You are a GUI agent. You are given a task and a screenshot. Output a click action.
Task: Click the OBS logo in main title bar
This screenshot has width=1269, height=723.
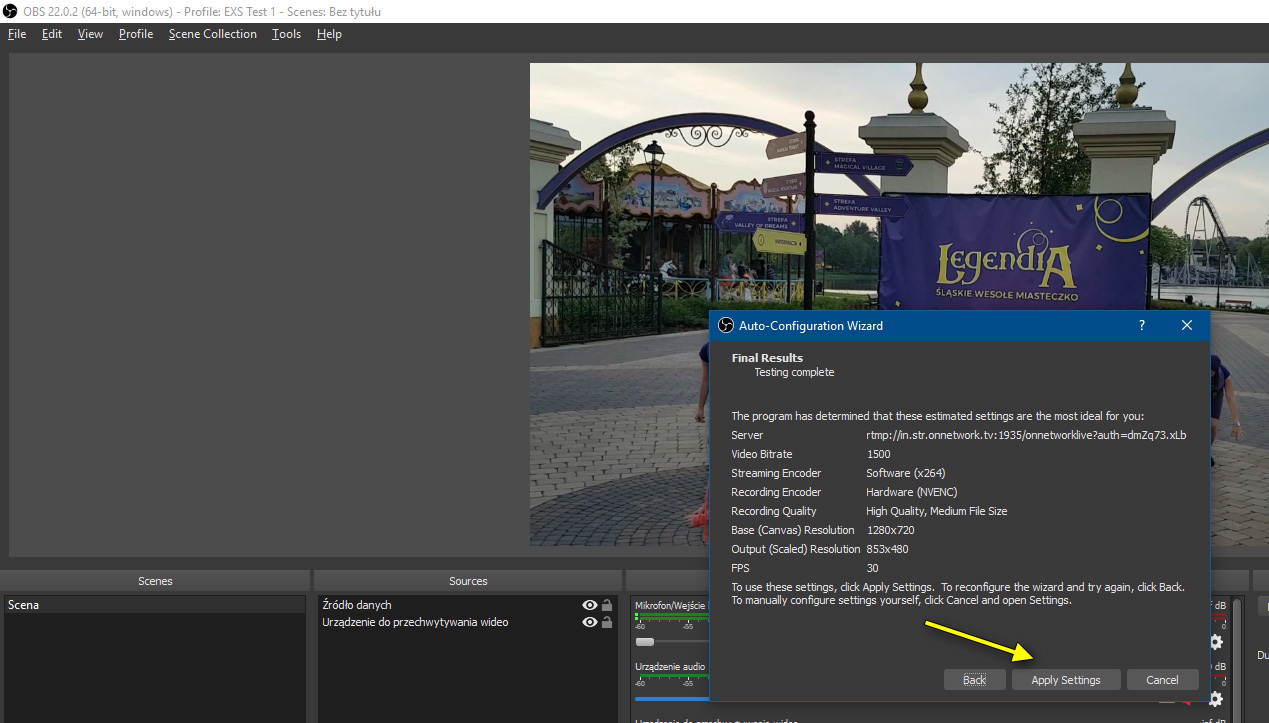(11, 12)
